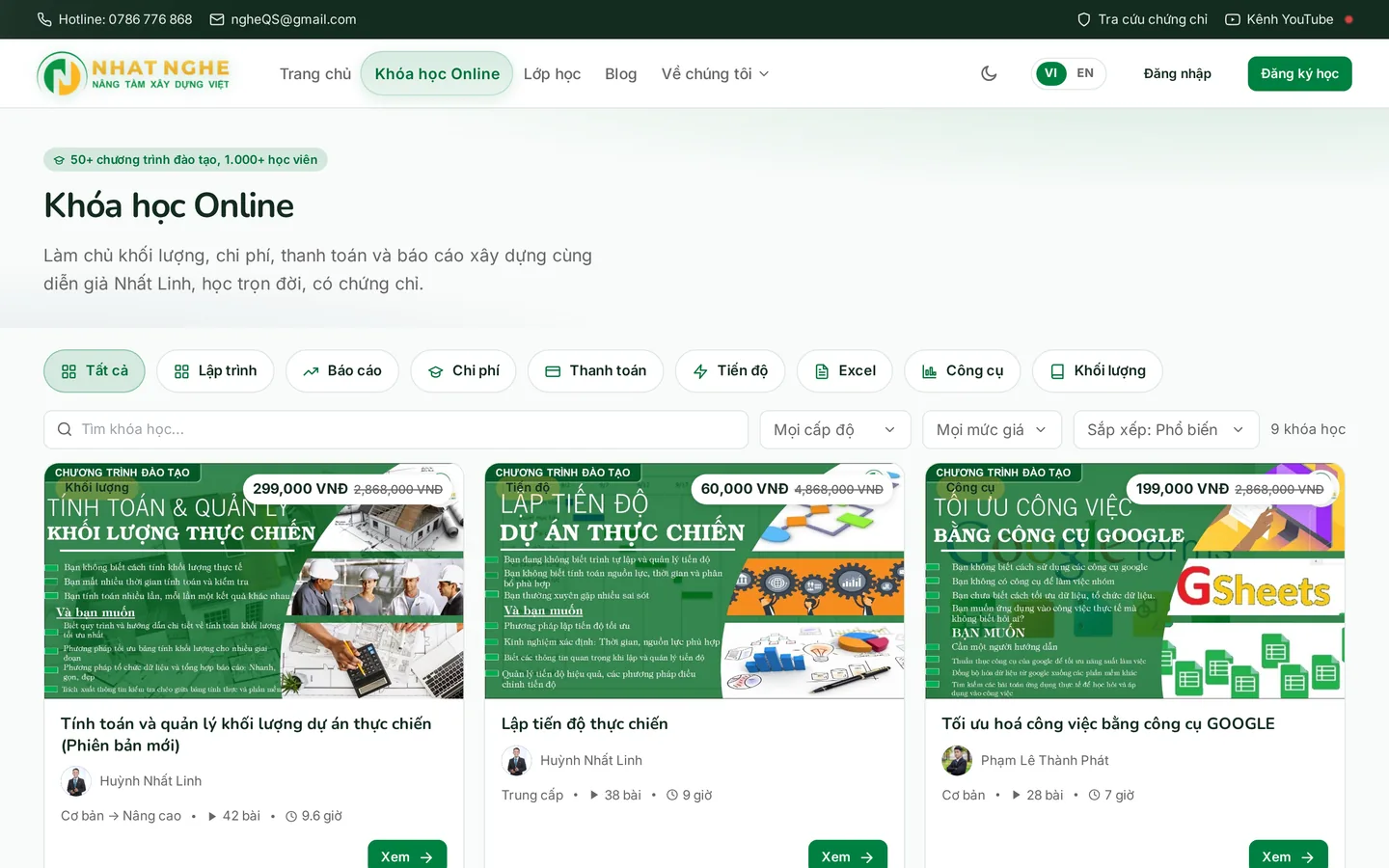Click the YouTube channel play icon
Image resolution: width=1389 pixels, height=868 pixels.
tap(1233, 19)
